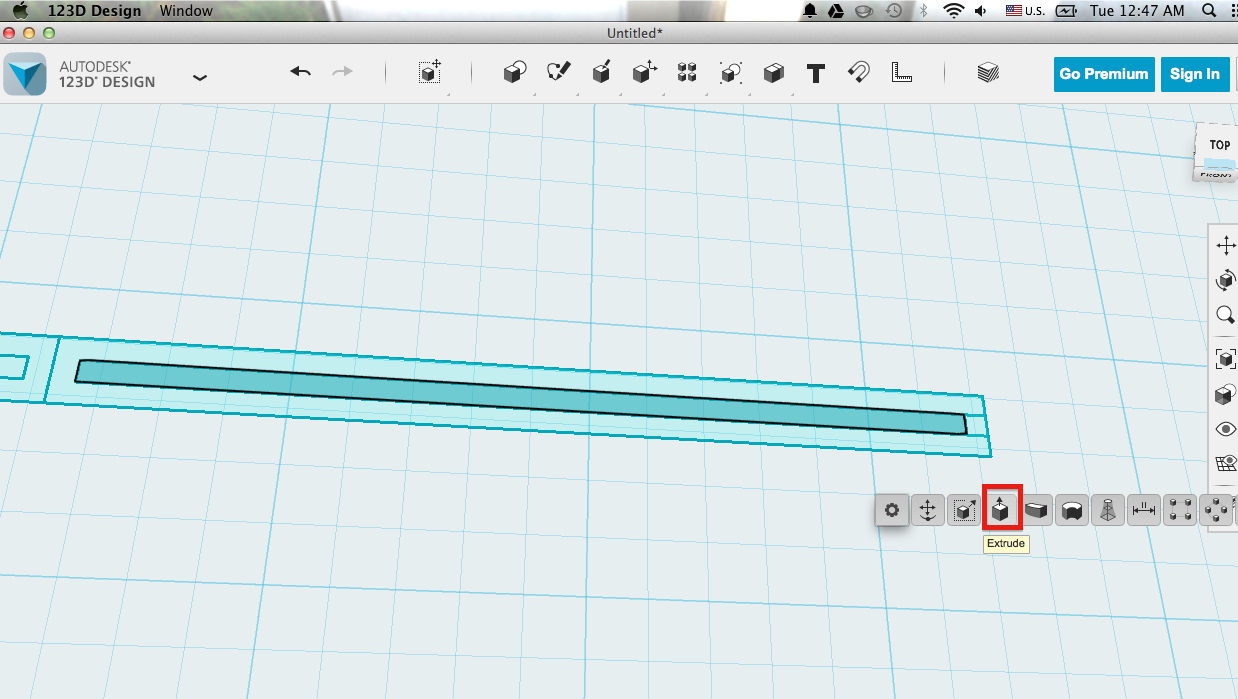Open the Materials panel icon
The image size is (1238, 699).
pyautogui.click(x=988, y=73)
